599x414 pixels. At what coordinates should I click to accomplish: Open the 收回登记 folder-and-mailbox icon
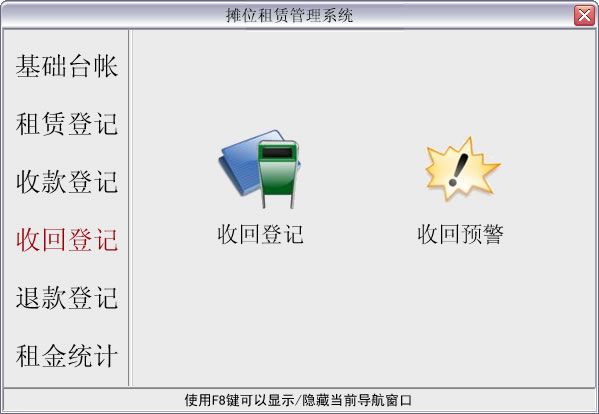click(x=260, y=169)
